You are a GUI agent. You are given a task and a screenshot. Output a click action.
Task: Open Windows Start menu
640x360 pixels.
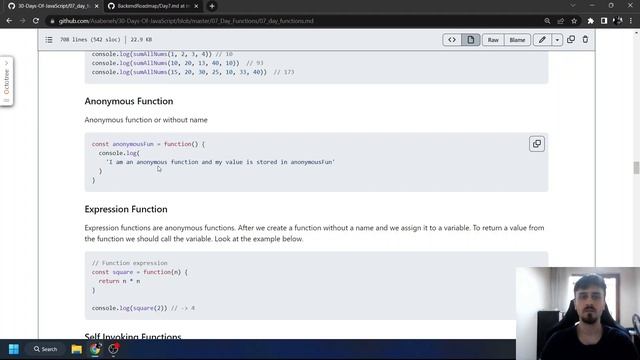point(14,349)
